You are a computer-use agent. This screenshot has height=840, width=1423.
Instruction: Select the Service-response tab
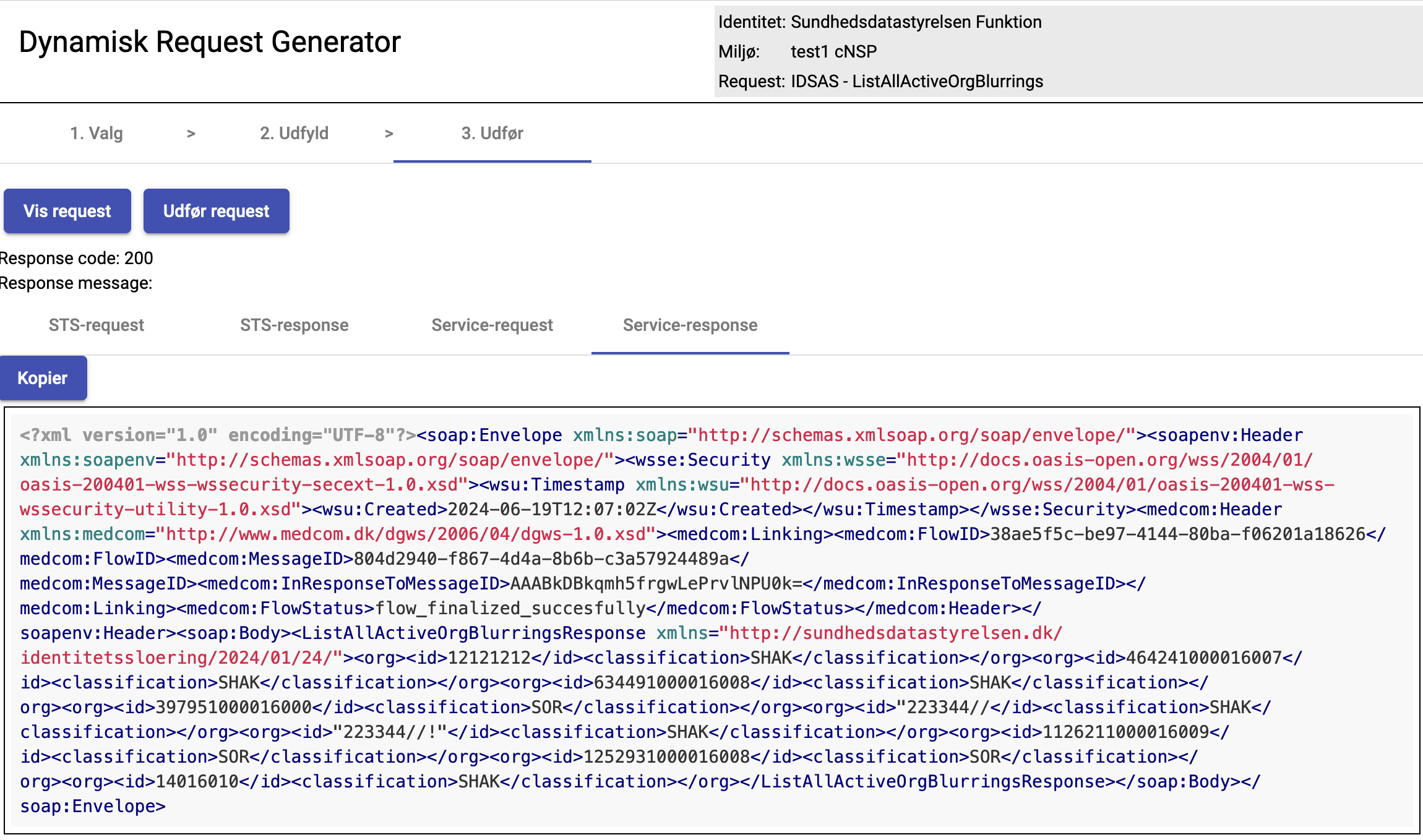tap(690, 325)
